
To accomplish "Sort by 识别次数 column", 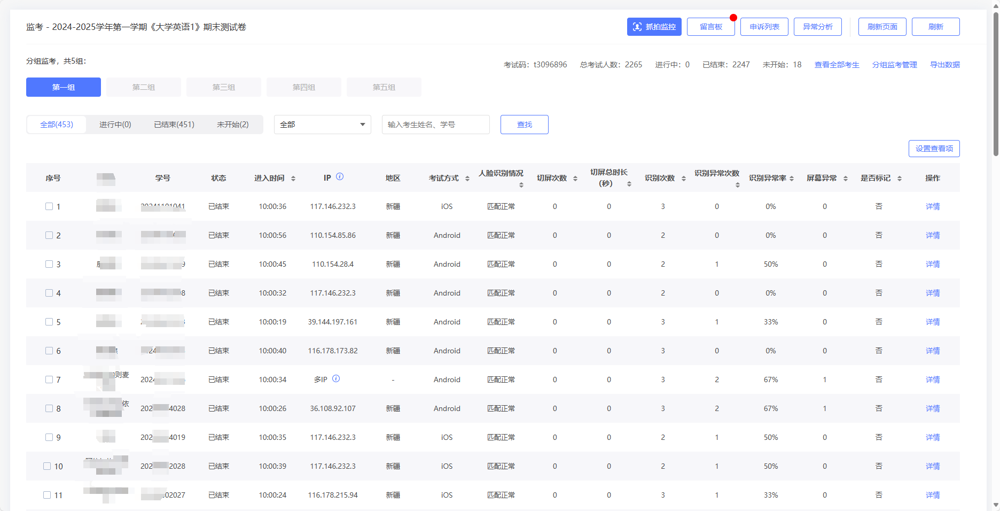I will coord(683,179).
